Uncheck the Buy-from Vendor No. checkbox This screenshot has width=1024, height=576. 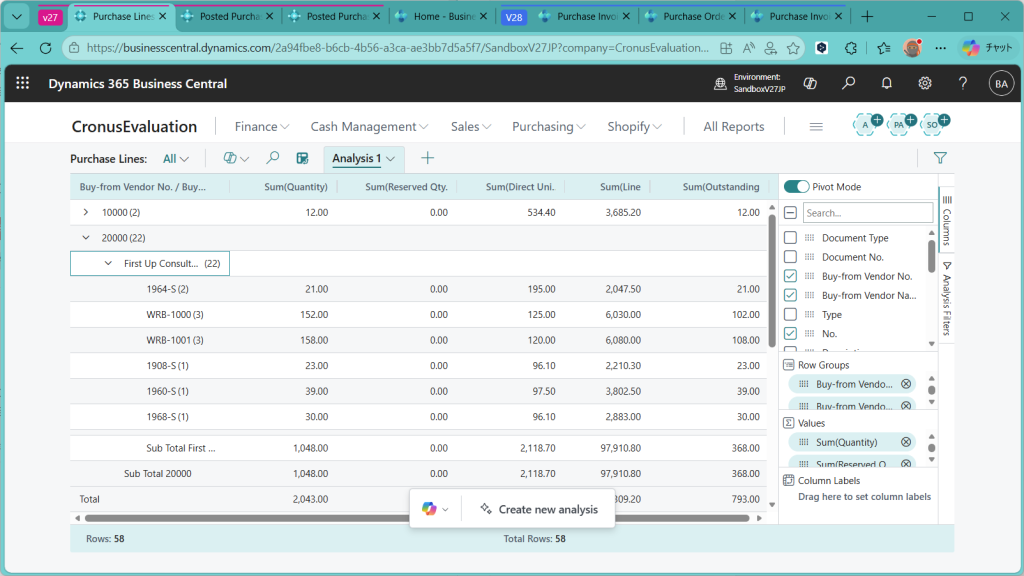(790, 276)
